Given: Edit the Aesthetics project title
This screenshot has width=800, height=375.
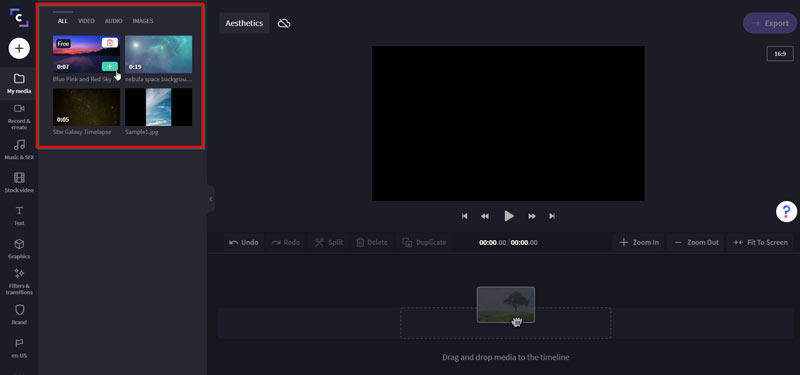Looking at the screenshot, I should click(244, 23).
